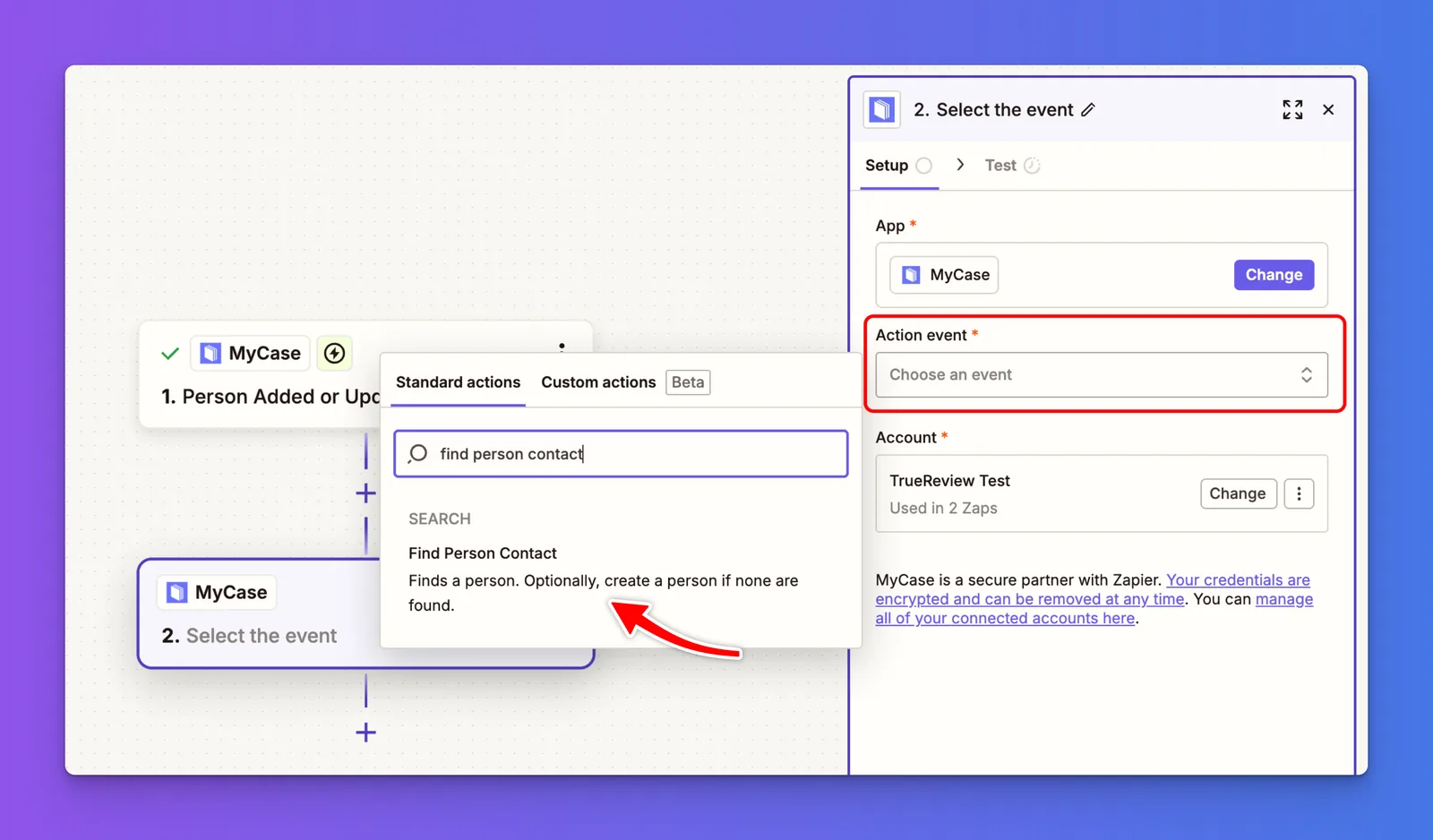
Task: Click the chevron between Setup and Test
Action: pos(960,165)
